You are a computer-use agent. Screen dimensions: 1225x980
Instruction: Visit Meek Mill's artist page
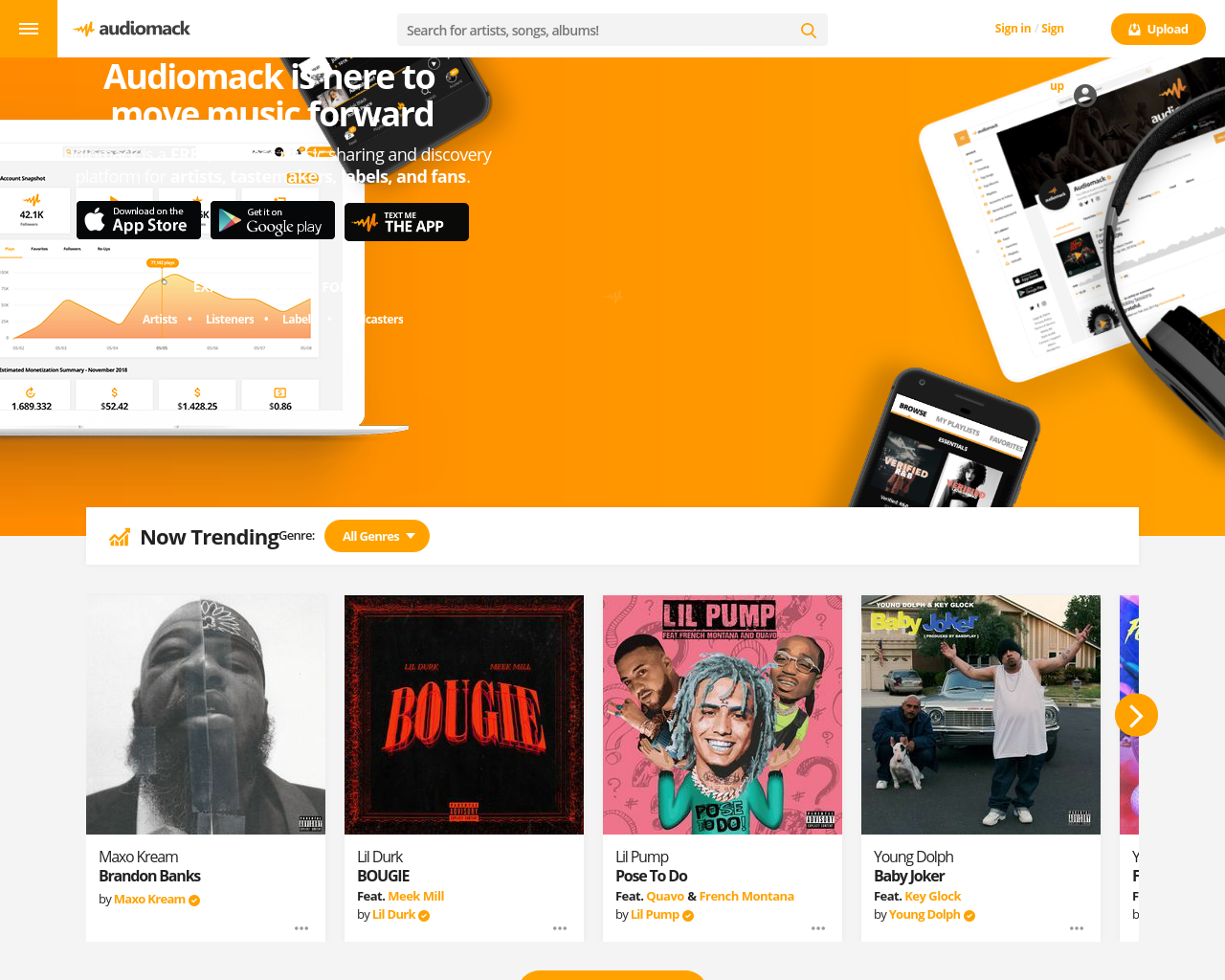pos(416,896)
